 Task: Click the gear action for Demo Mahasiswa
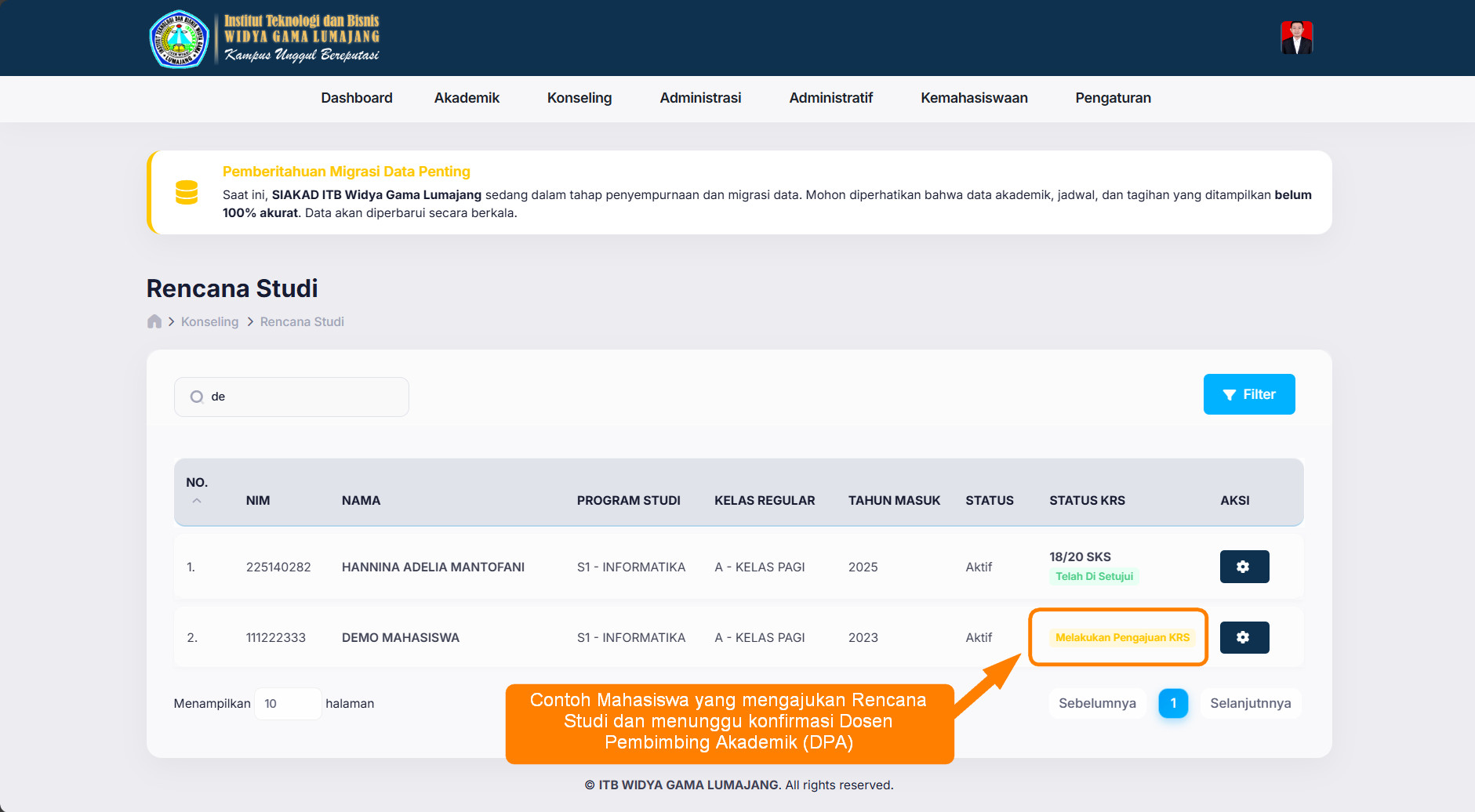pyautogui.click(x=1244, y=637)
